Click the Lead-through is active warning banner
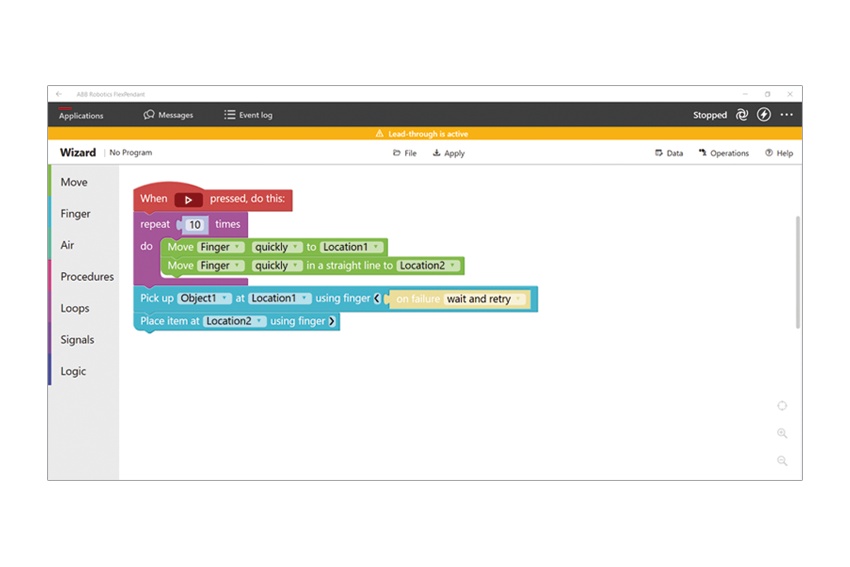 pyautogui.click(x=425, y=133)
